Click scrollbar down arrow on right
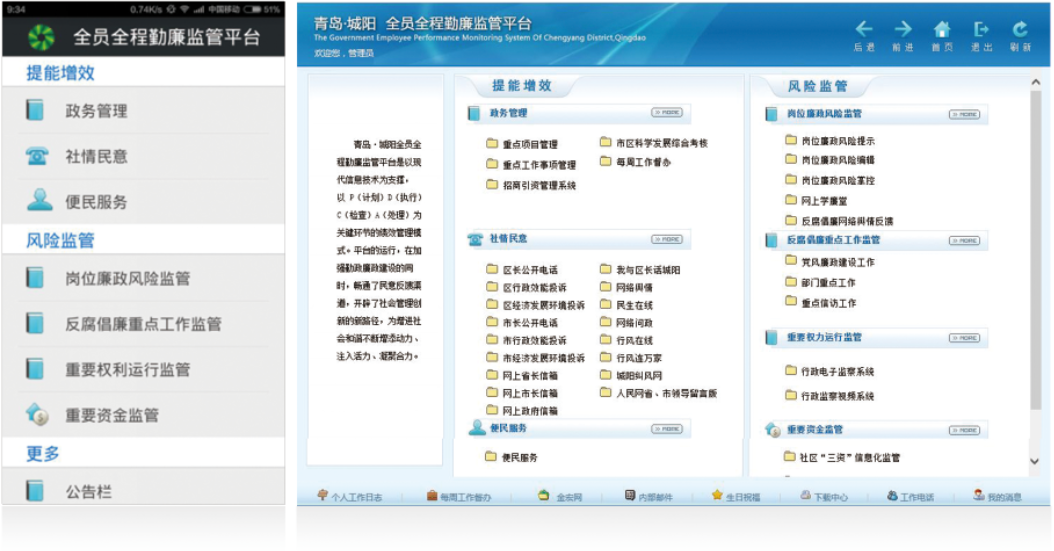Image resolution: width=1054 pixels, height=551 pixels. (1035, 462)
